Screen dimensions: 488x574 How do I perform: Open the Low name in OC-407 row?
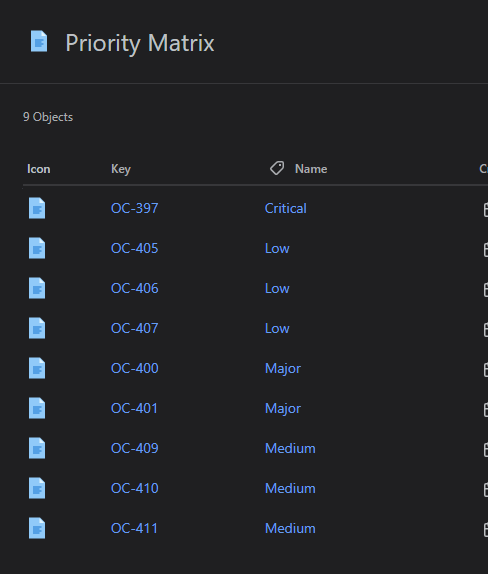(277, 328)
